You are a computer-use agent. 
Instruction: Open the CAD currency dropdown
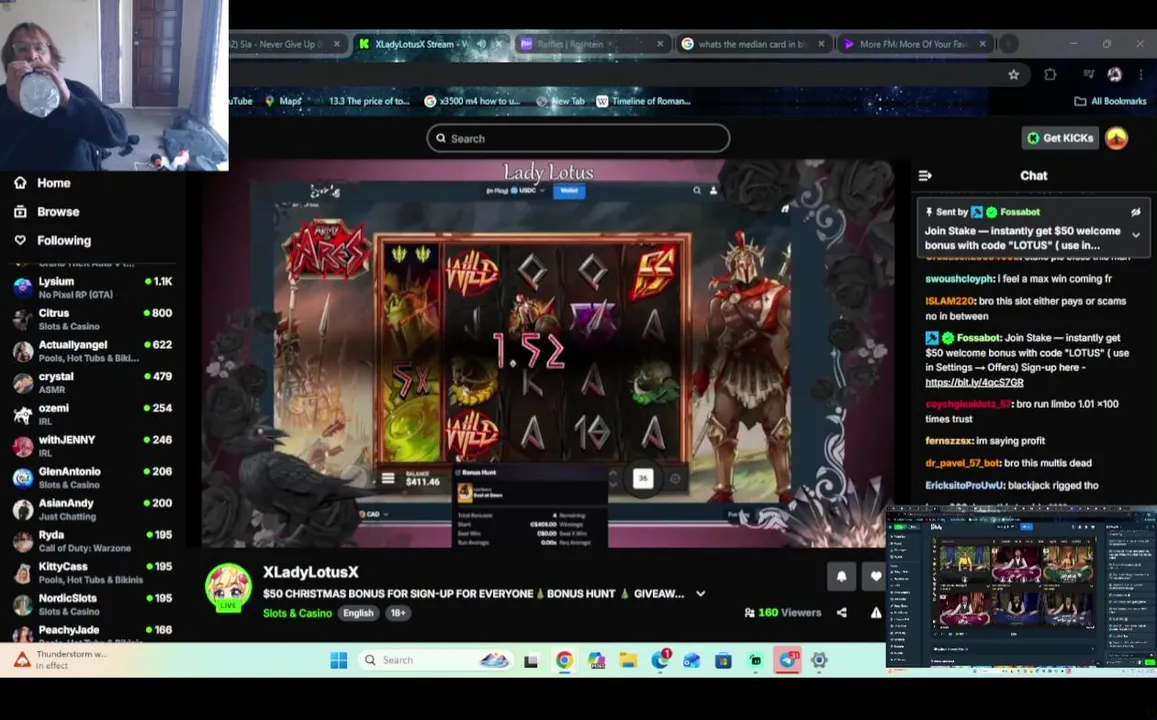[x=374, y=514]
